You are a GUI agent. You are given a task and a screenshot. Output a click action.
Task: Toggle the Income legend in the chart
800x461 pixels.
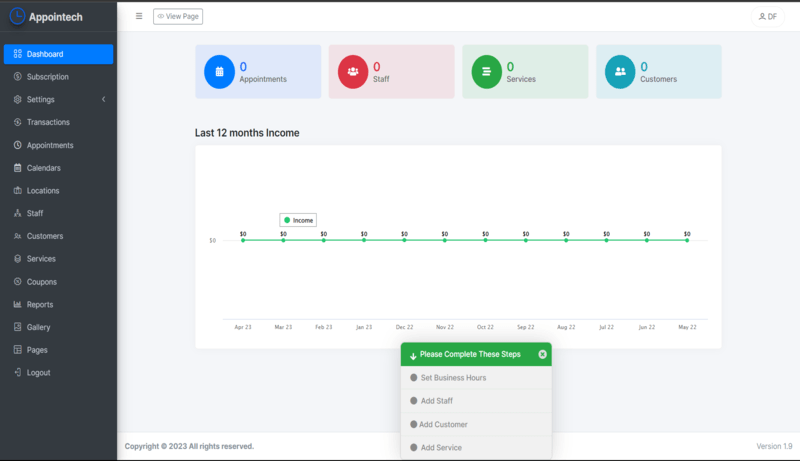click(298, 220)
